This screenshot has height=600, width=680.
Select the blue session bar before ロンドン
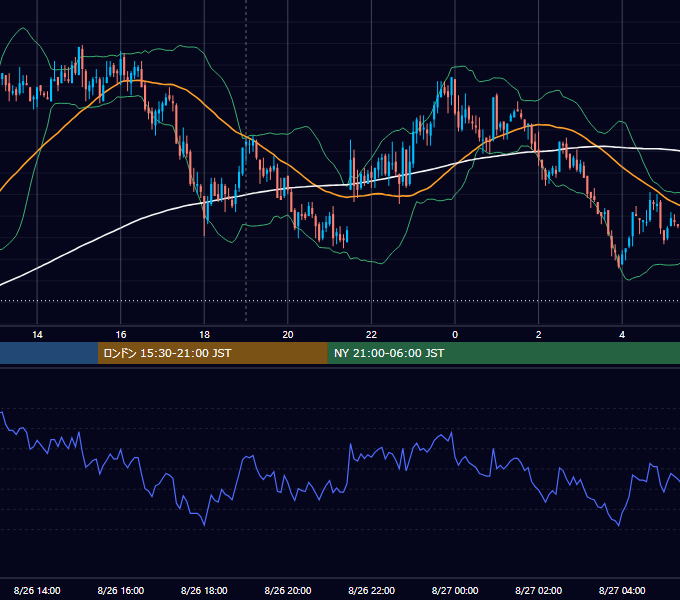coord(49,353)
